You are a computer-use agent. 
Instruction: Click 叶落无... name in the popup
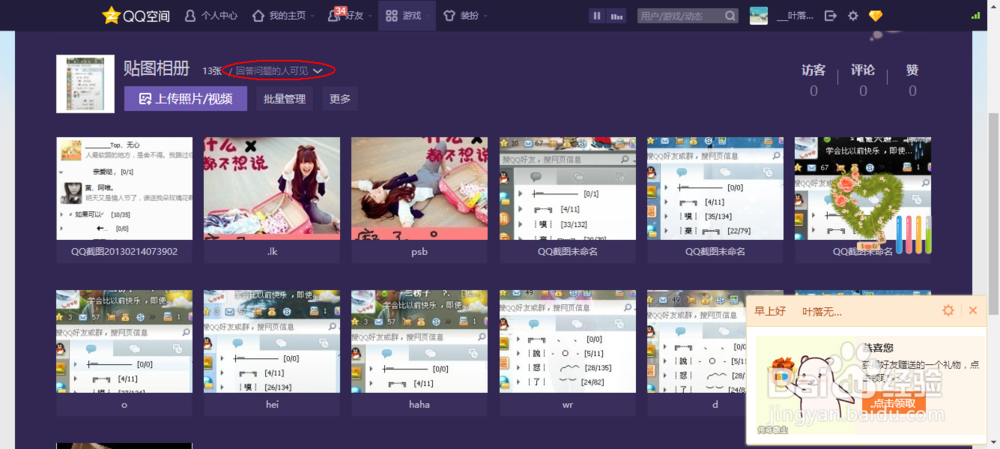821,311
